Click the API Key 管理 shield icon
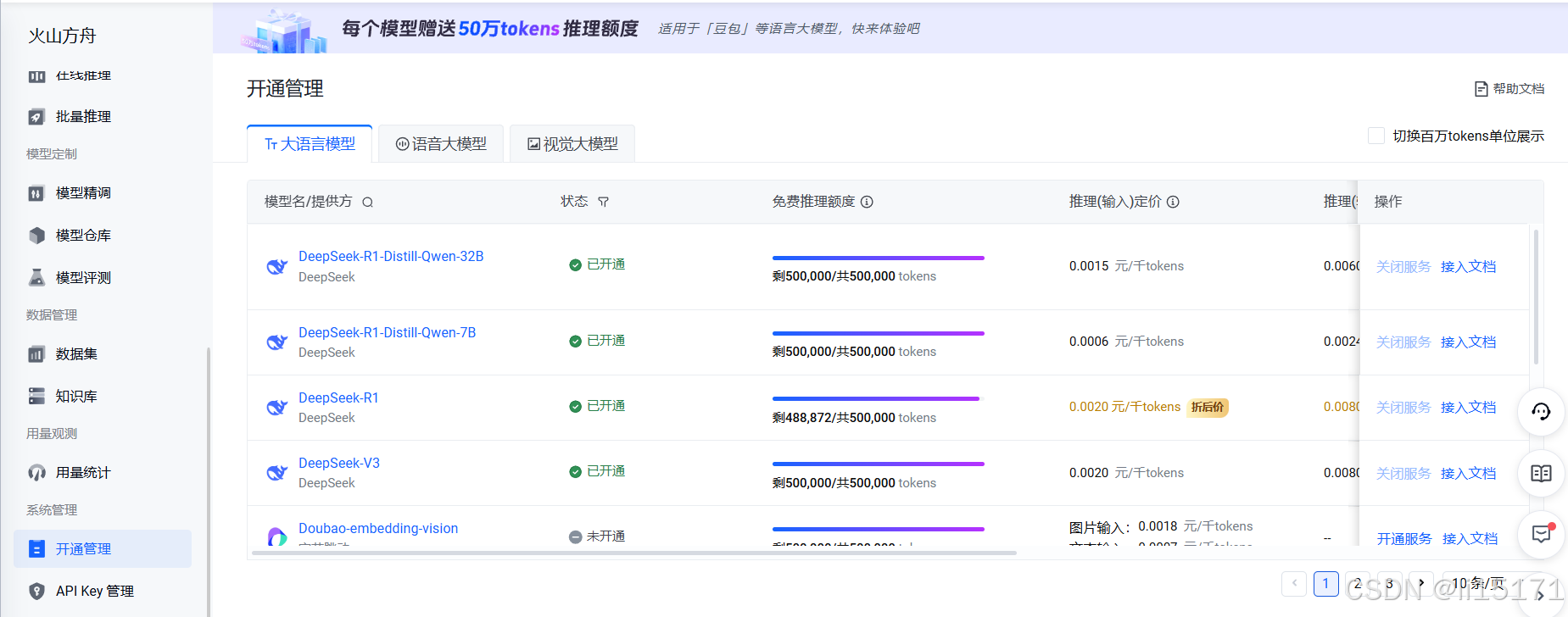 (x=36, y=592)
